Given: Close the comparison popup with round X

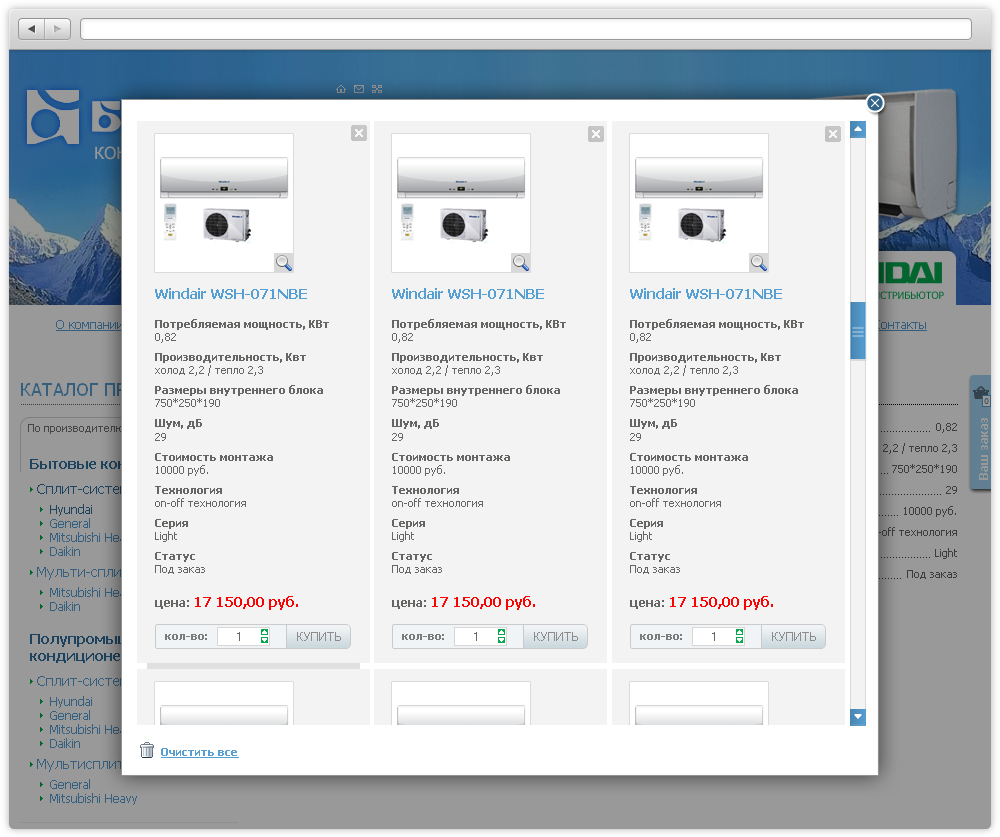Looking at the screenshot, I should pos(875,103).
